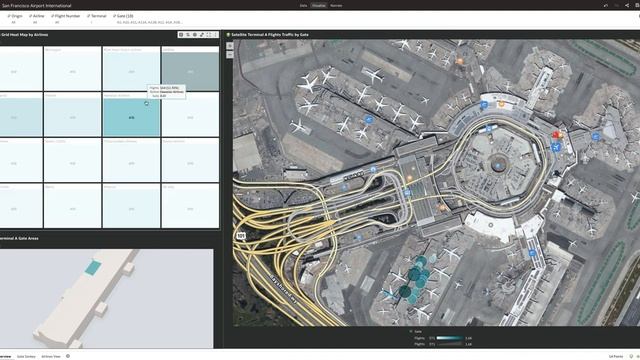Zoom in on the map with plus button
Viewport: 640px width, 360px height.
(230, 46)
